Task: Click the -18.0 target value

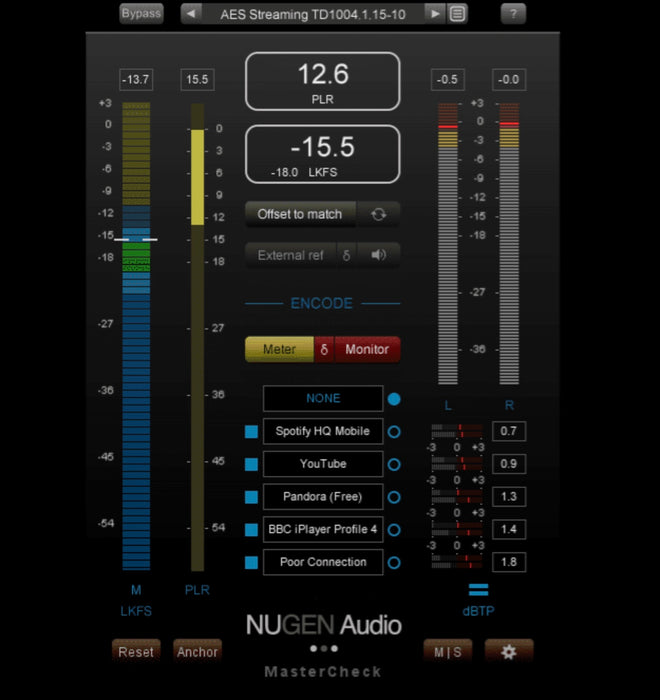Action: 284,172
